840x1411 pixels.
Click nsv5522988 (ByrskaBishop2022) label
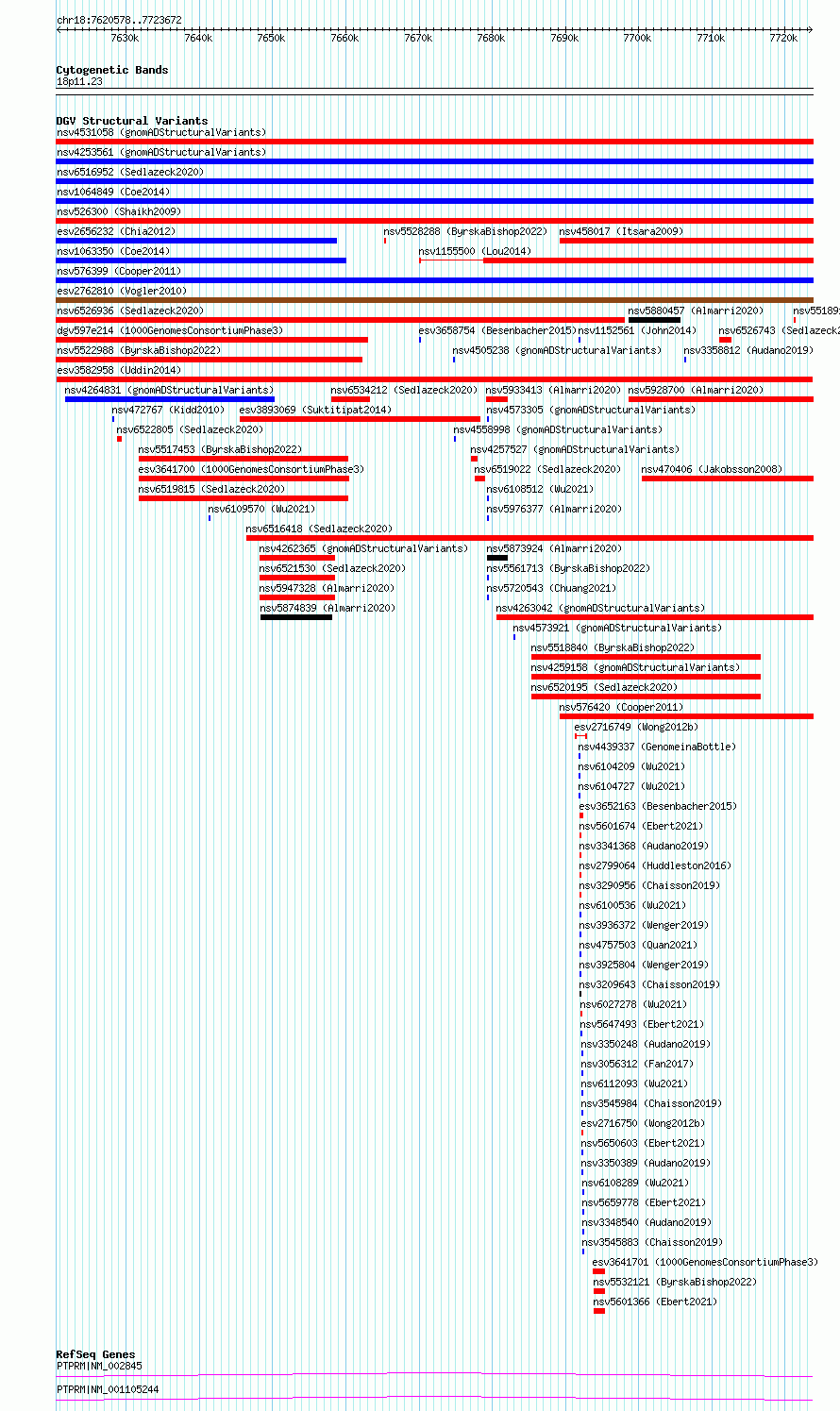(139, 350)
